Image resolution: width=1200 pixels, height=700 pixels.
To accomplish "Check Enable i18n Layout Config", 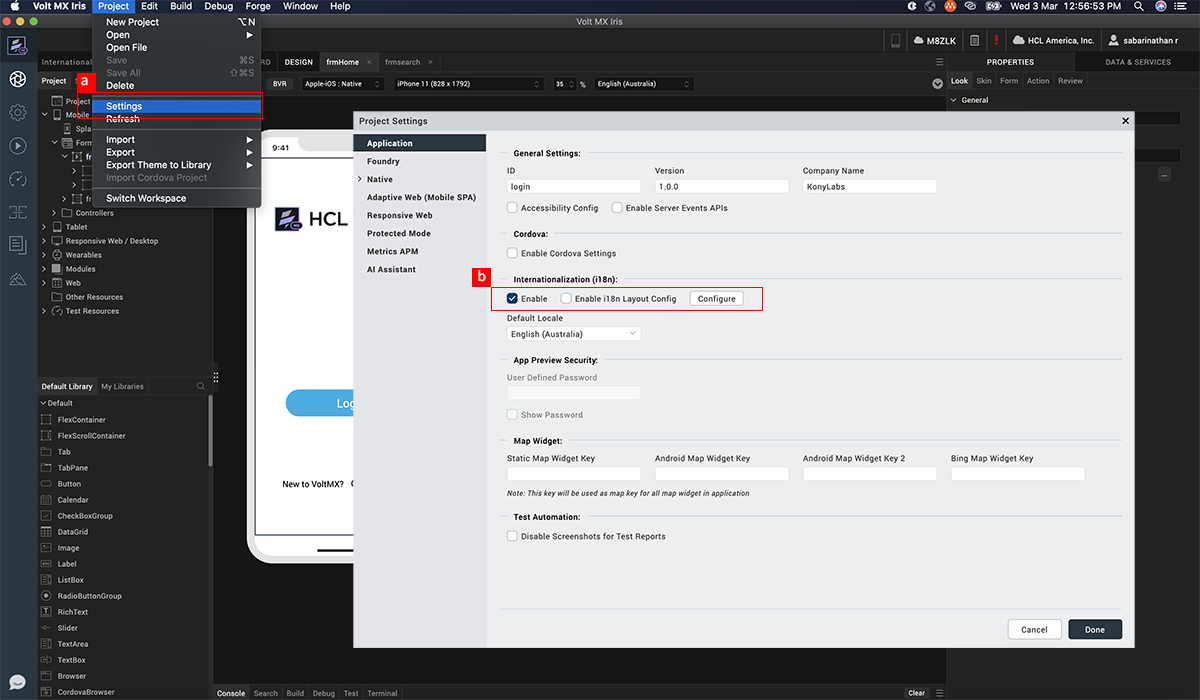I will (x=566, y=299).
